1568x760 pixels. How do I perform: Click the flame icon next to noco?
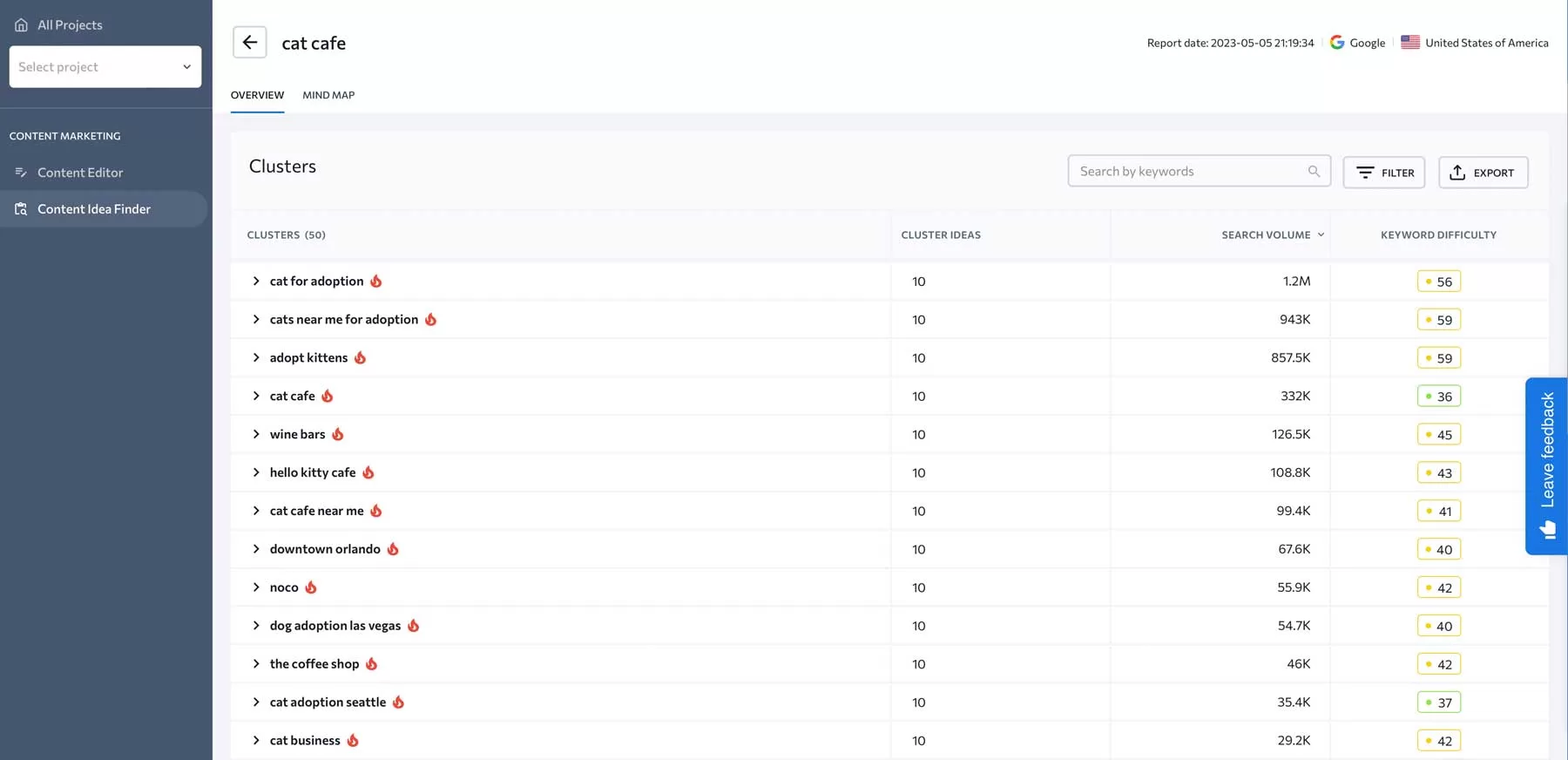pos(311,587)
